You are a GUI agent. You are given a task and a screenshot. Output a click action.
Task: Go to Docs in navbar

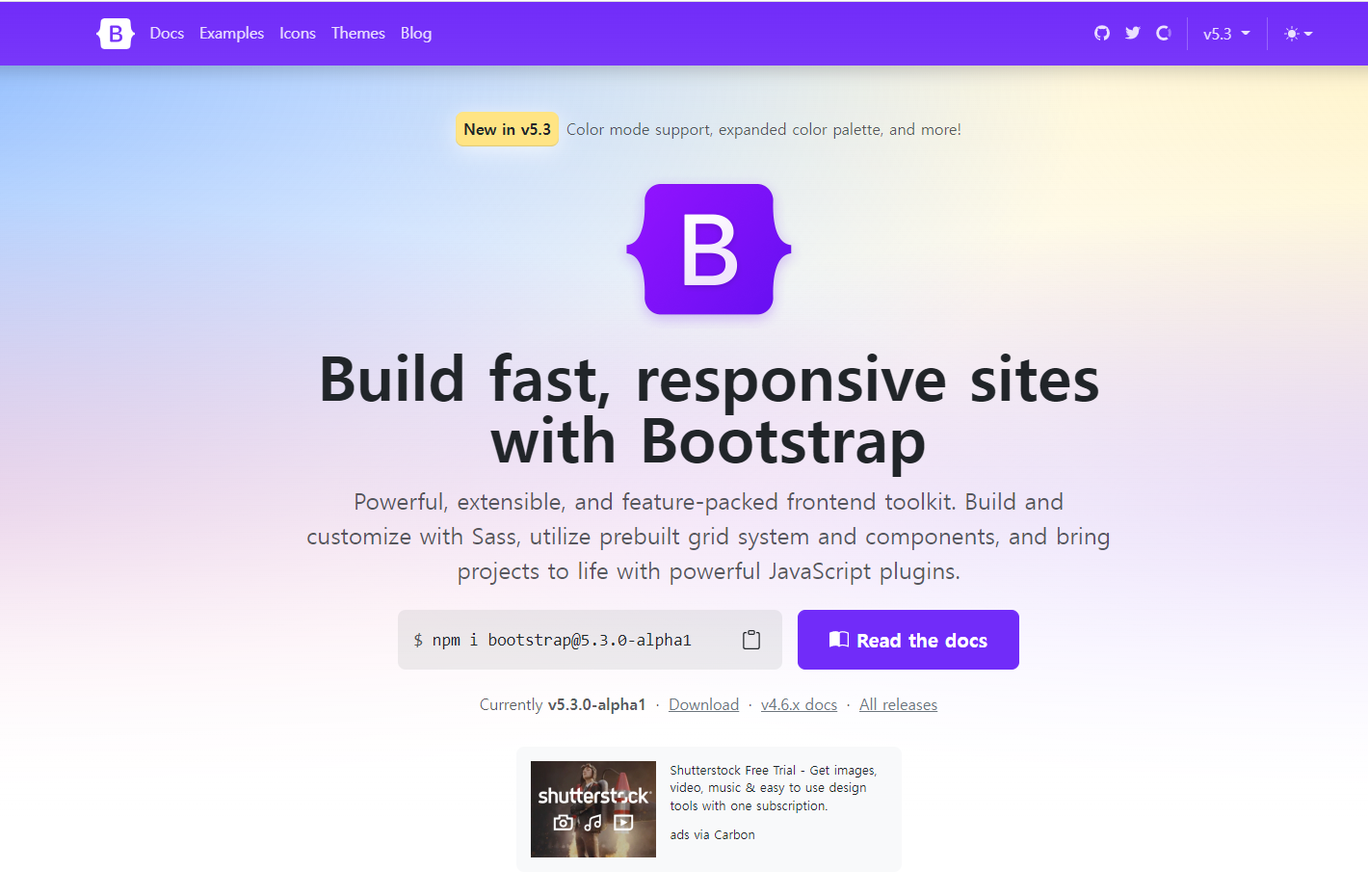tap(167, 34)
